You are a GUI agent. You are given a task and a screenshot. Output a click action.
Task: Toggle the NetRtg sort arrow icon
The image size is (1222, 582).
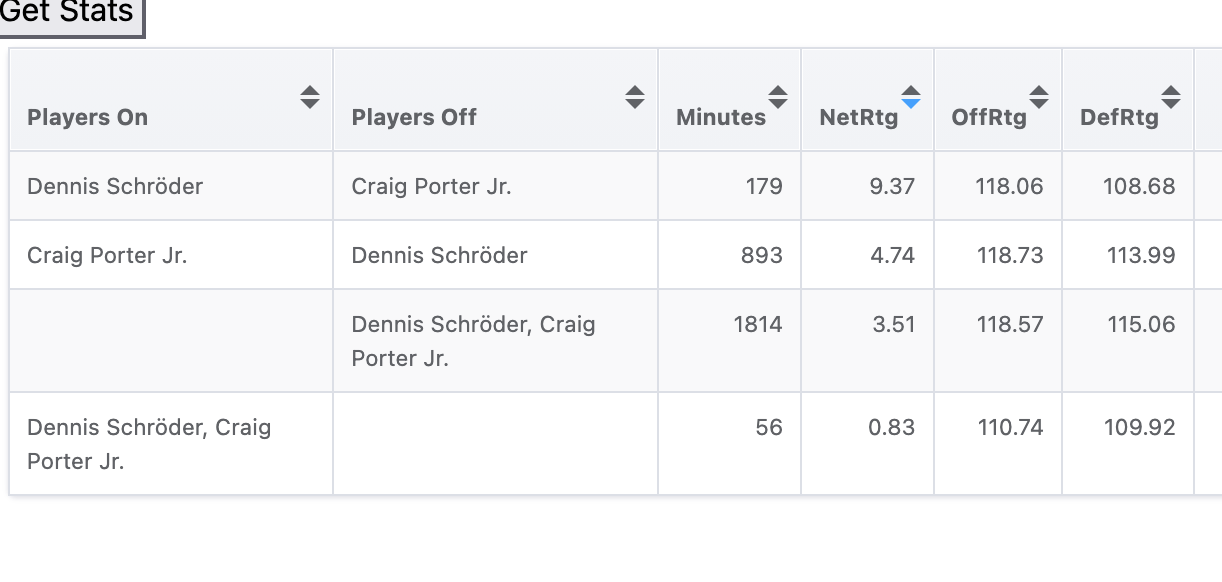point(911,97)
